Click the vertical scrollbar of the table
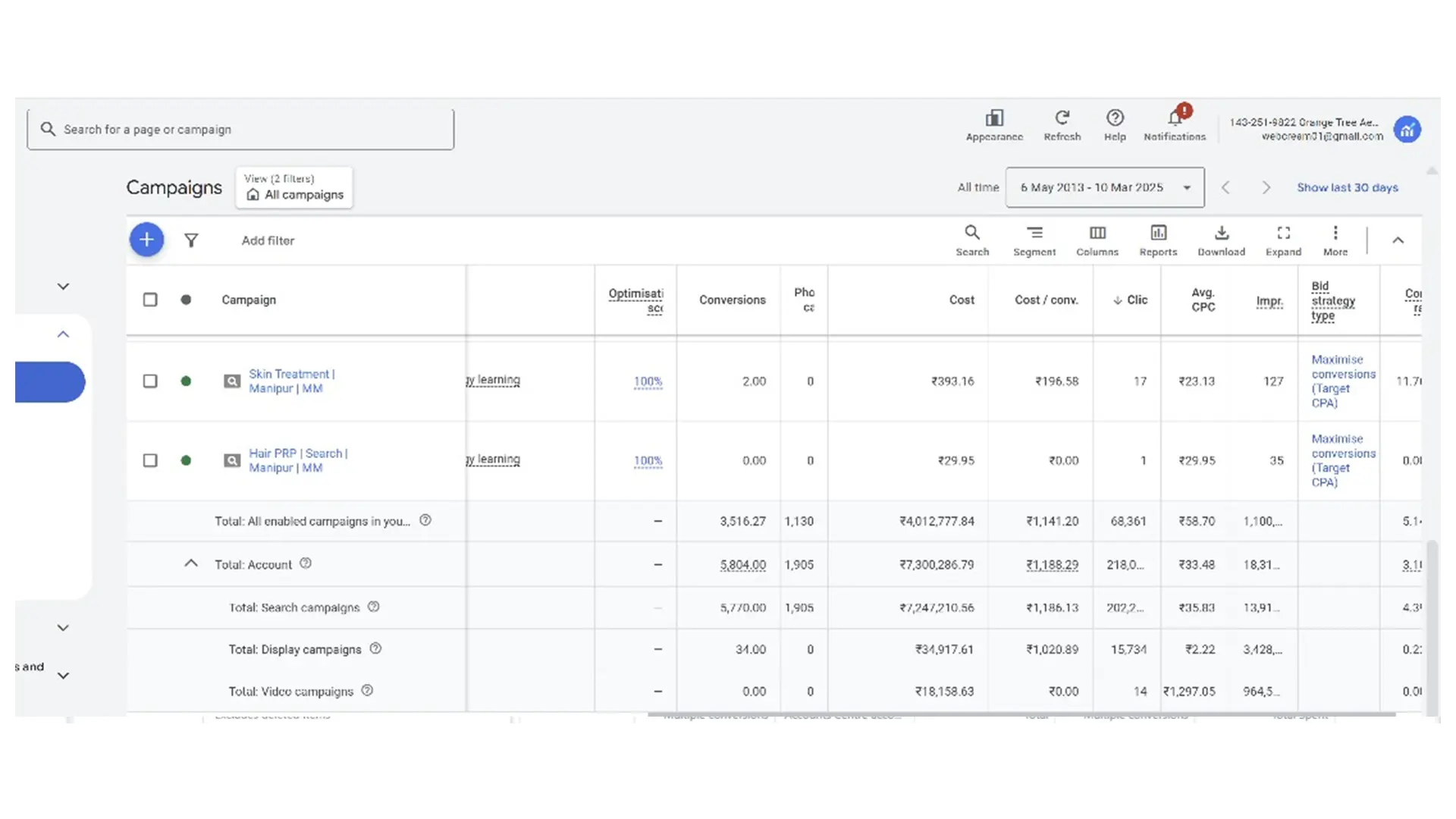Viewport: 1456px width, 819px height. pyautogui.click(x=1431, y=626)
